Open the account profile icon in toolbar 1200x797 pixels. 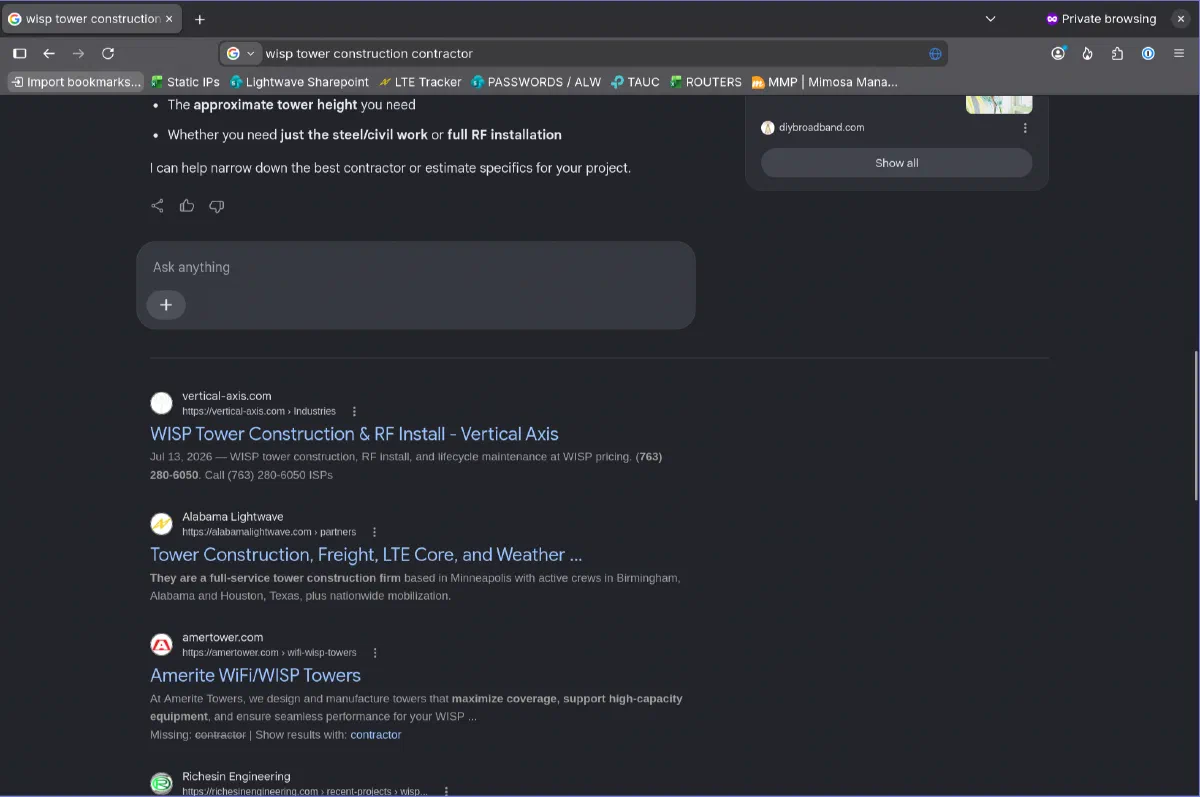[x=1058, y=53]
